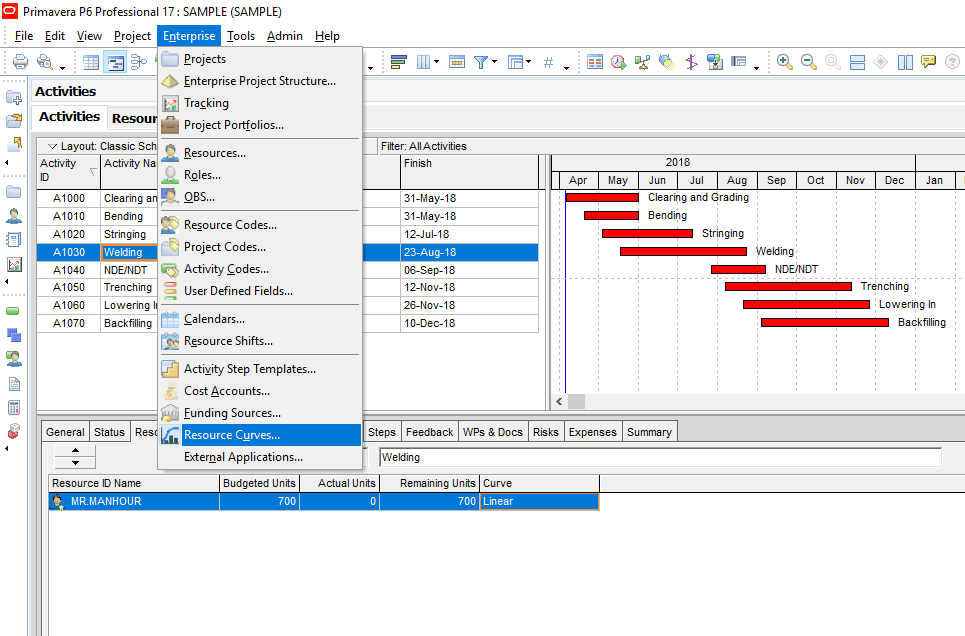Click the Resource Assignments sidebar icon

tap(14, 359)
